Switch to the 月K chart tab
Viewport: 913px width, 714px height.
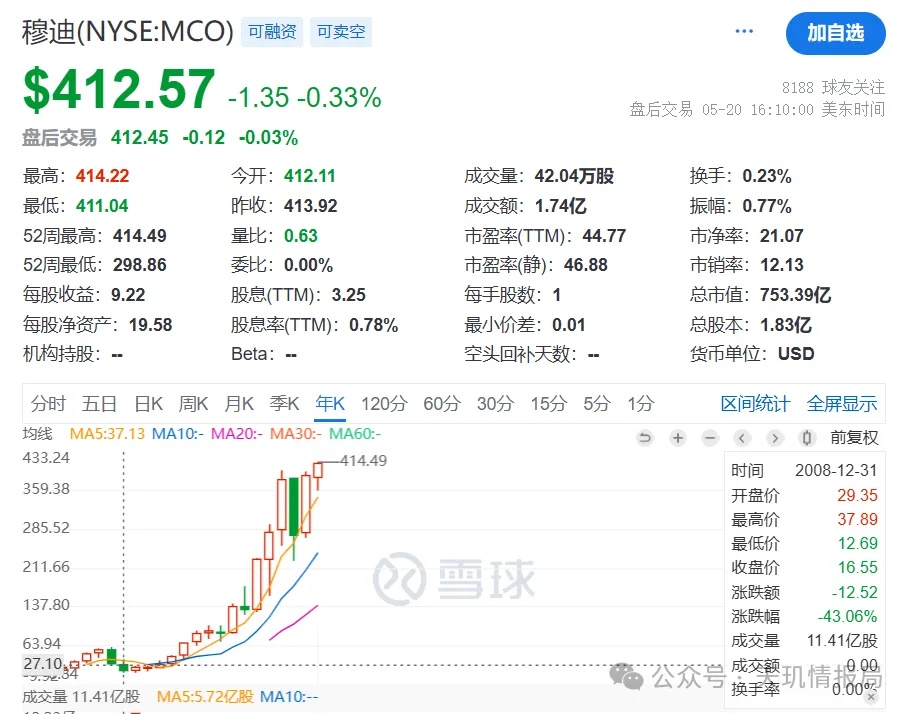239,404
